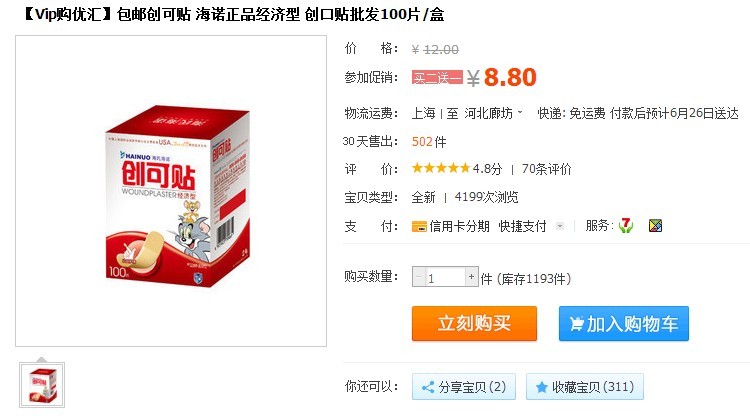Viewport: 750px width, 418px height.
Task: Click the purchase quantity input field
Action: point(445,277)
